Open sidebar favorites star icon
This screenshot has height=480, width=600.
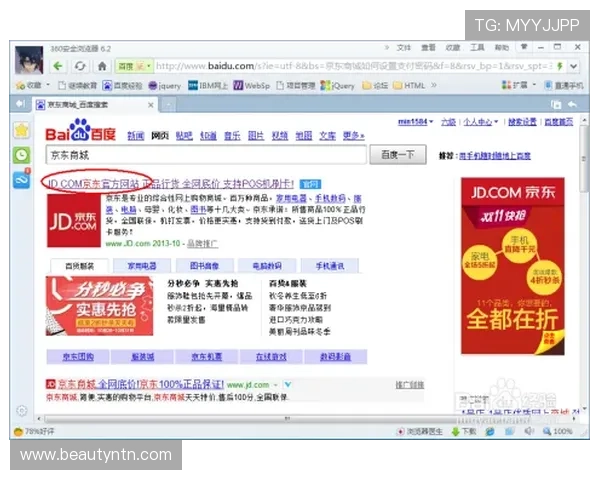[22, 131]
